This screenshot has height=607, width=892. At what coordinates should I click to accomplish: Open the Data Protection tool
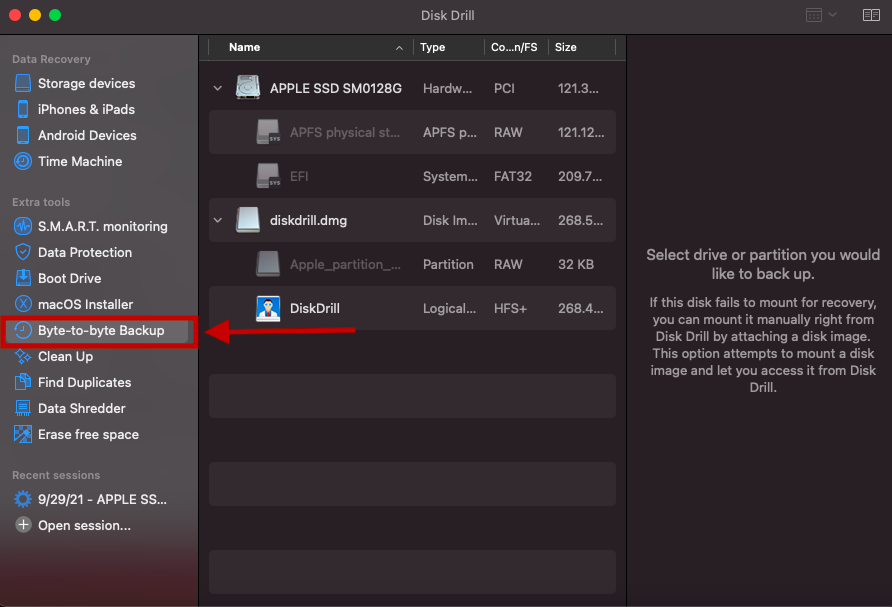pyautogui.click(x=85, y=252)
